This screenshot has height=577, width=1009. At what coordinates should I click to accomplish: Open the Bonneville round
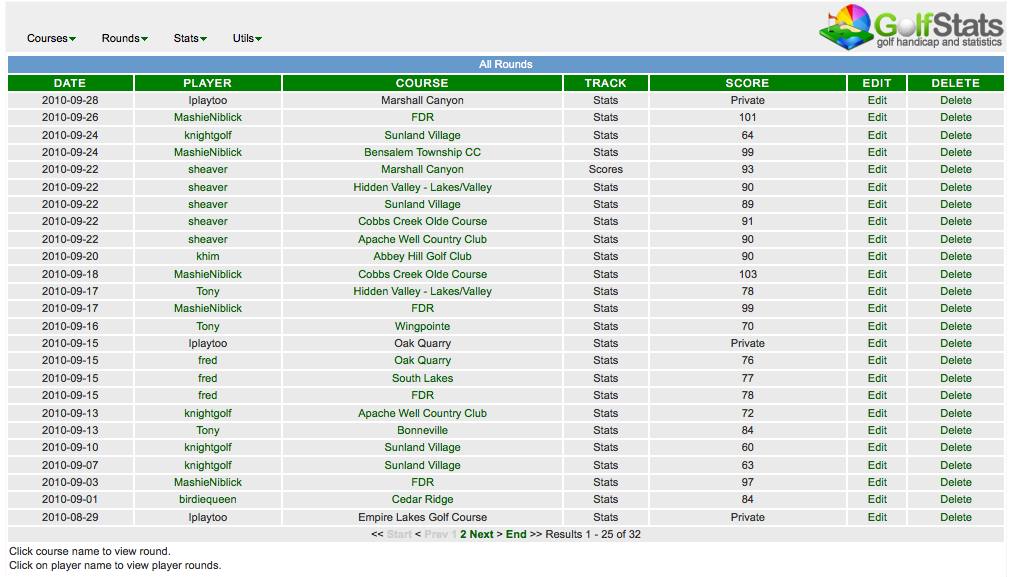point(422,430)
